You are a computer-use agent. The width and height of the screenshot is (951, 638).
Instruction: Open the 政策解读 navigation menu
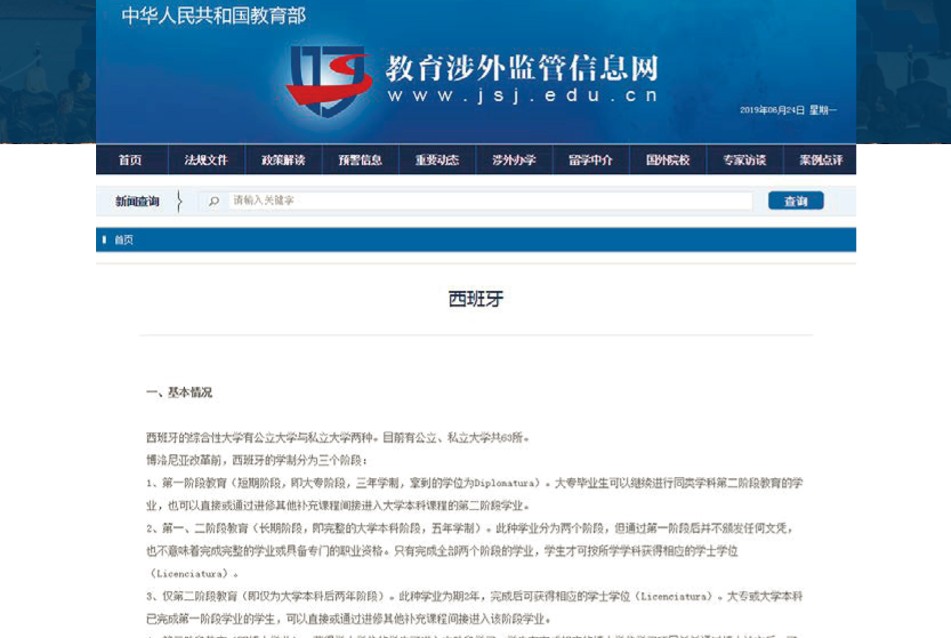pos(285,159)
